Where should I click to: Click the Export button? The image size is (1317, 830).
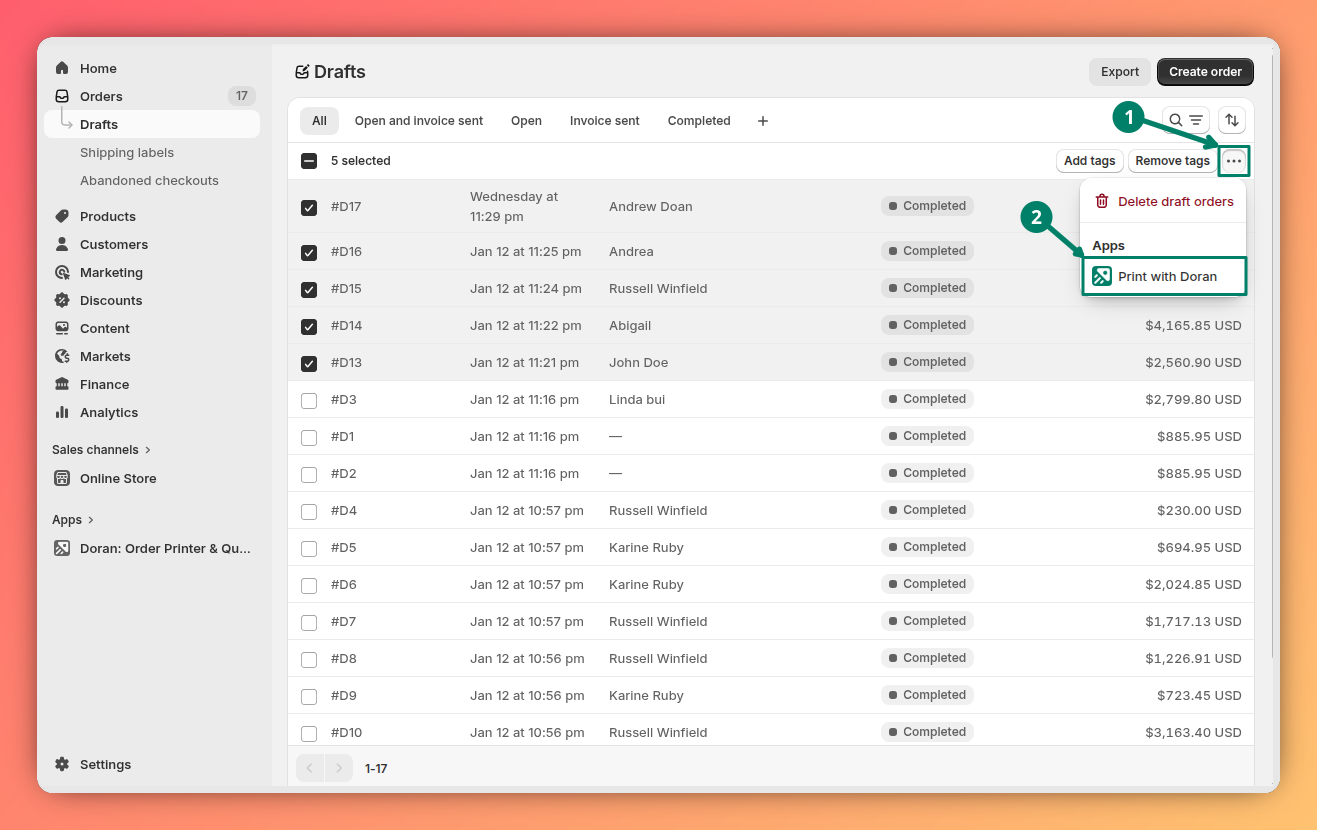pos(1120,72)
